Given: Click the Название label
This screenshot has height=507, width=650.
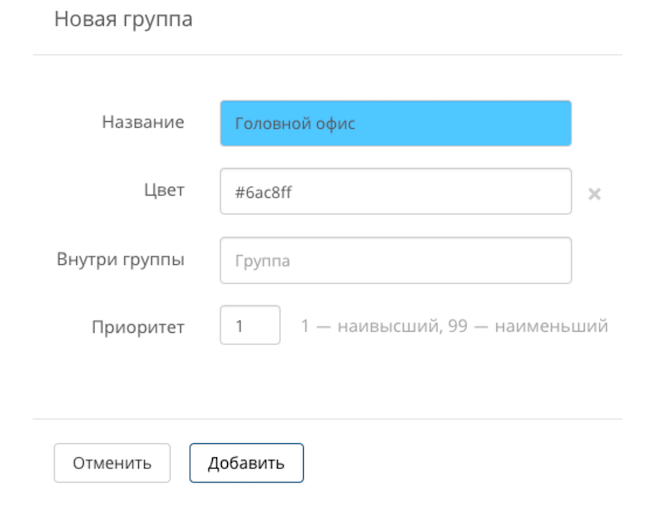Looking at the screenshot, I should click(143, 122).
